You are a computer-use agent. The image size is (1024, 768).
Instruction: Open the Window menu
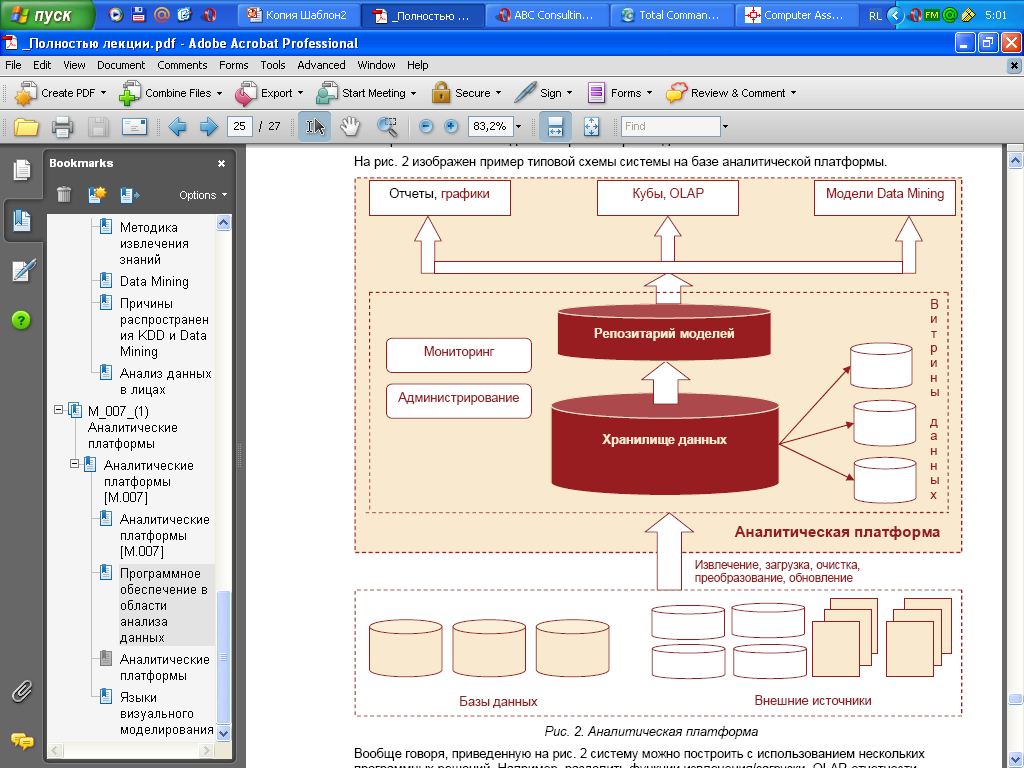[x=376, y=65]
